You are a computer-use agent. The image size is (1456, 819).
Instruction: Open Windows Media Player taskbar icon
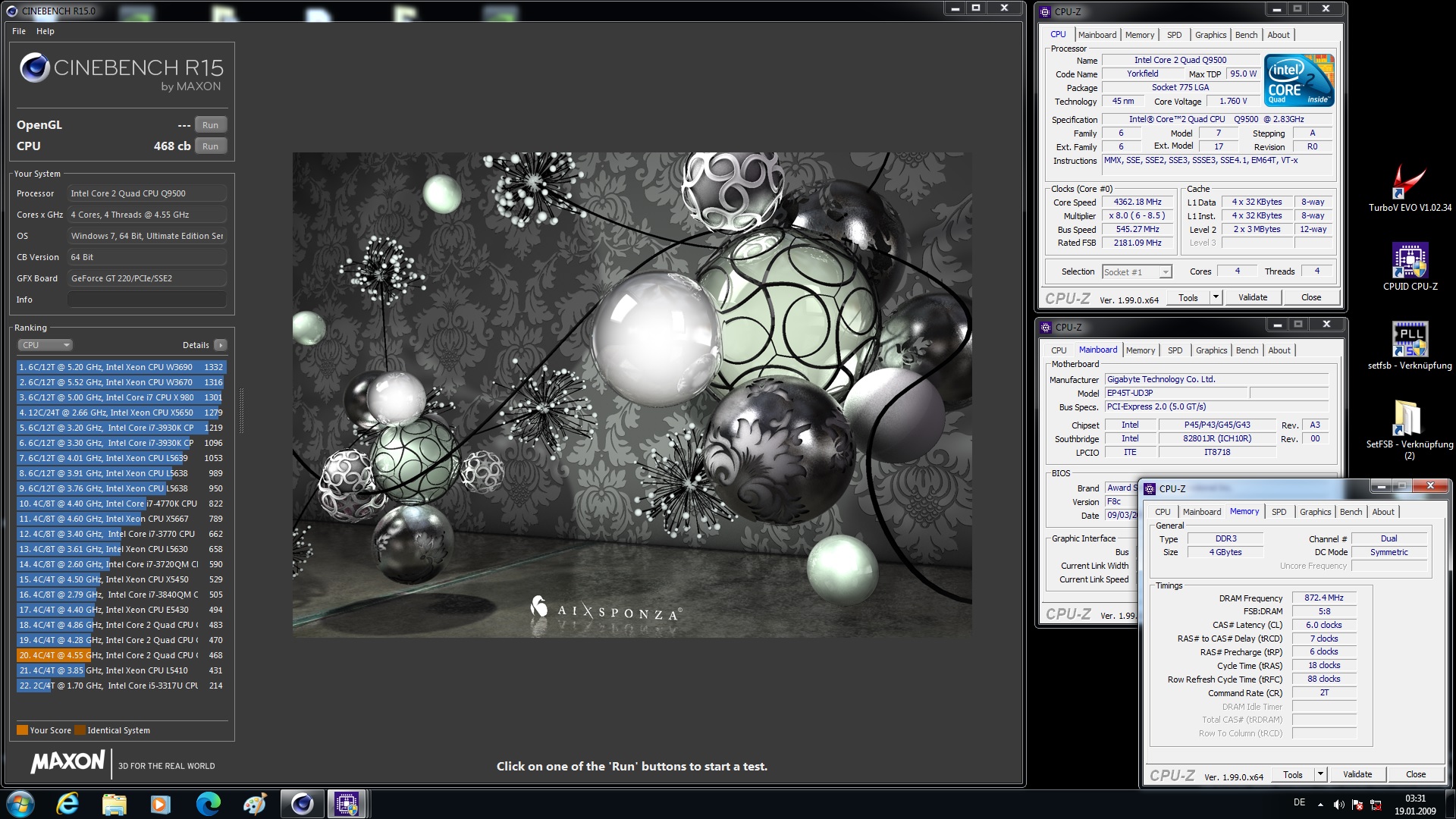tap(161, 804)
